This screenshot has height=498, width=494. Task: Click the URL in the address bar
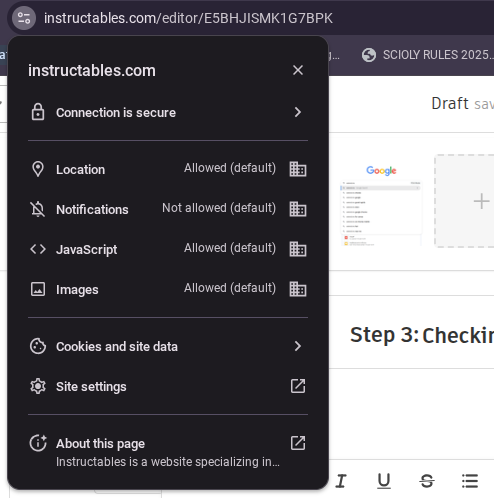point(188,18)
